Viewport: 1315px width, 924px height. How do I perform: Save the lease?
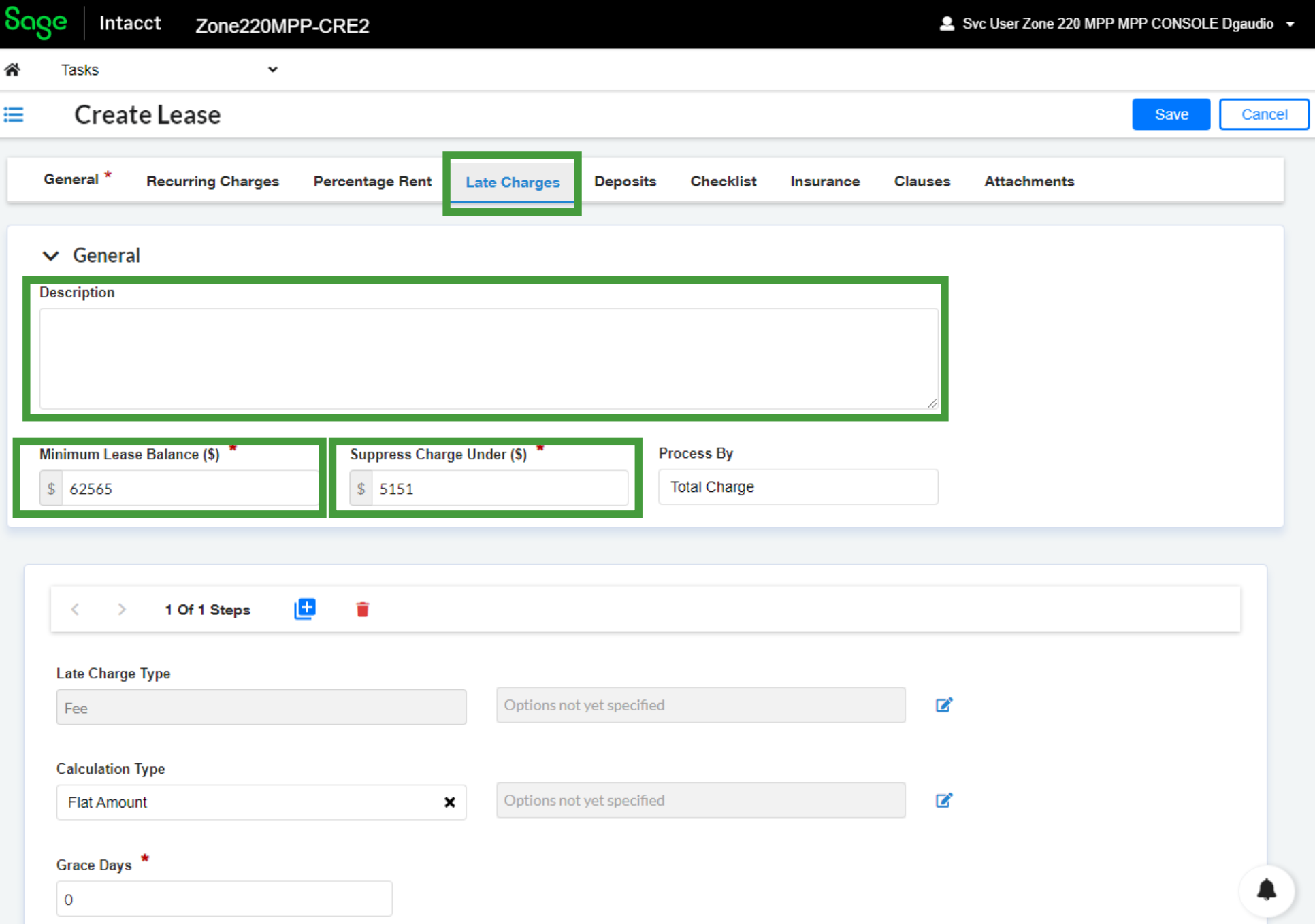1171,114
